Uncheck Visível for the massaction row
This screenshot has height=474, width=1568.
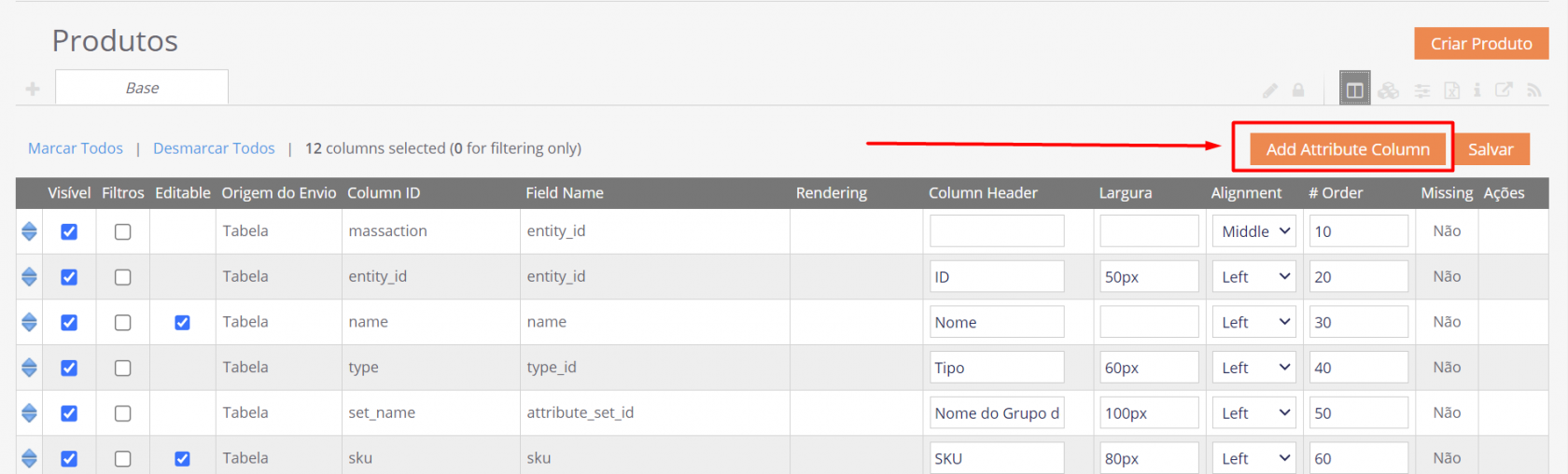click(x=69, y=231)
